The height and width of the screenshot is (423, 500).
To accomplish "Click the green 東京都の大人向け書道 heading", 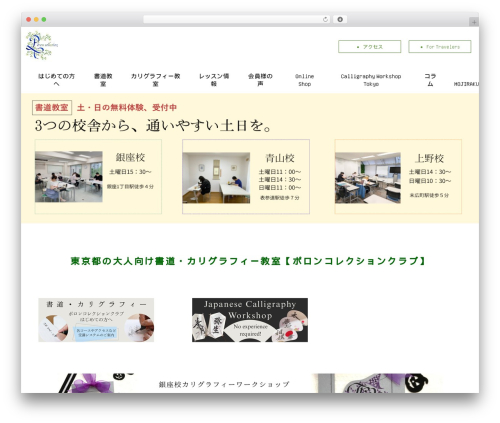I will pos(248,261).
